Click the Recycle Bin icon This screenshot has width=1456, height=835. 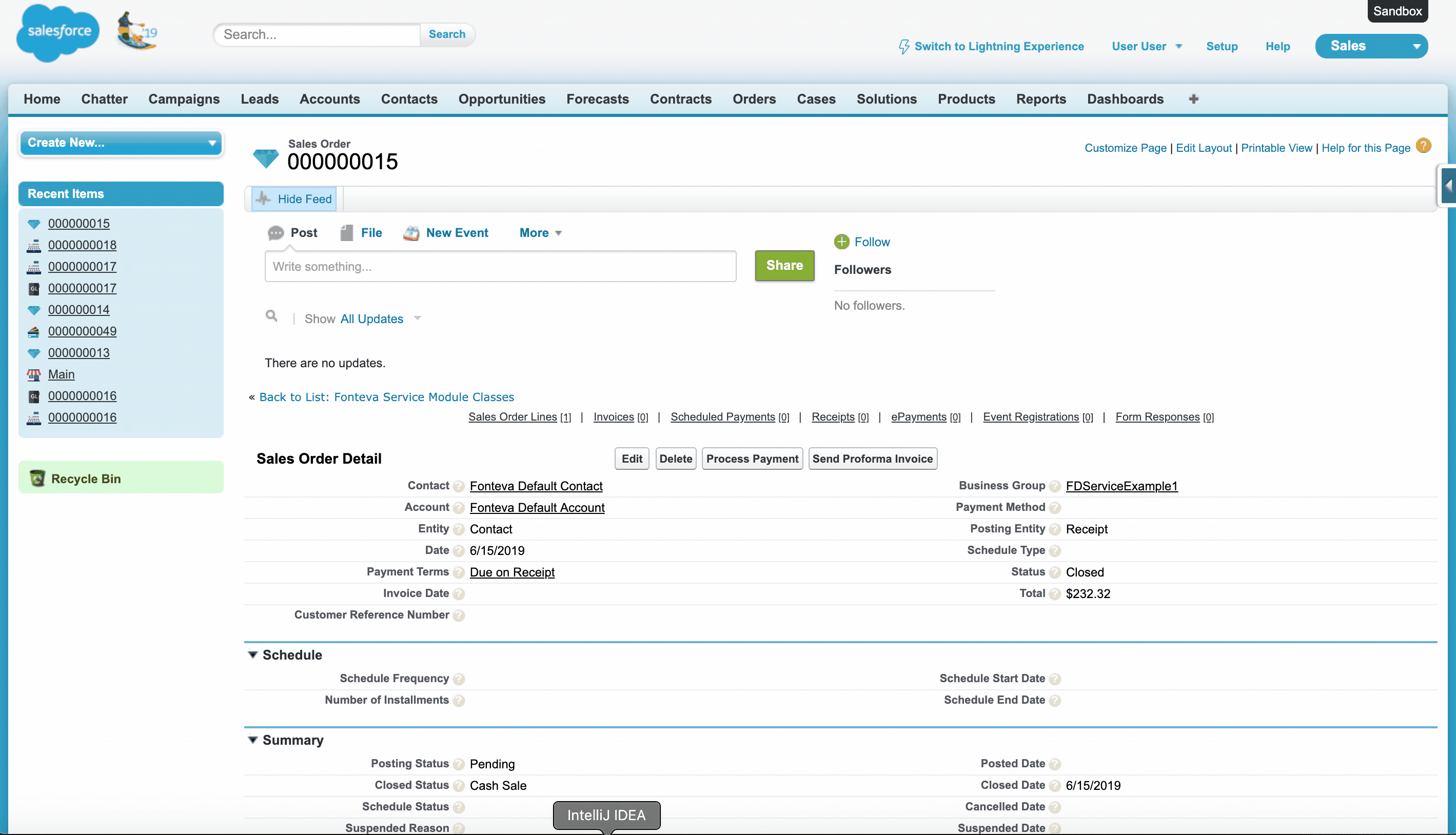click(x=37, y=479)
